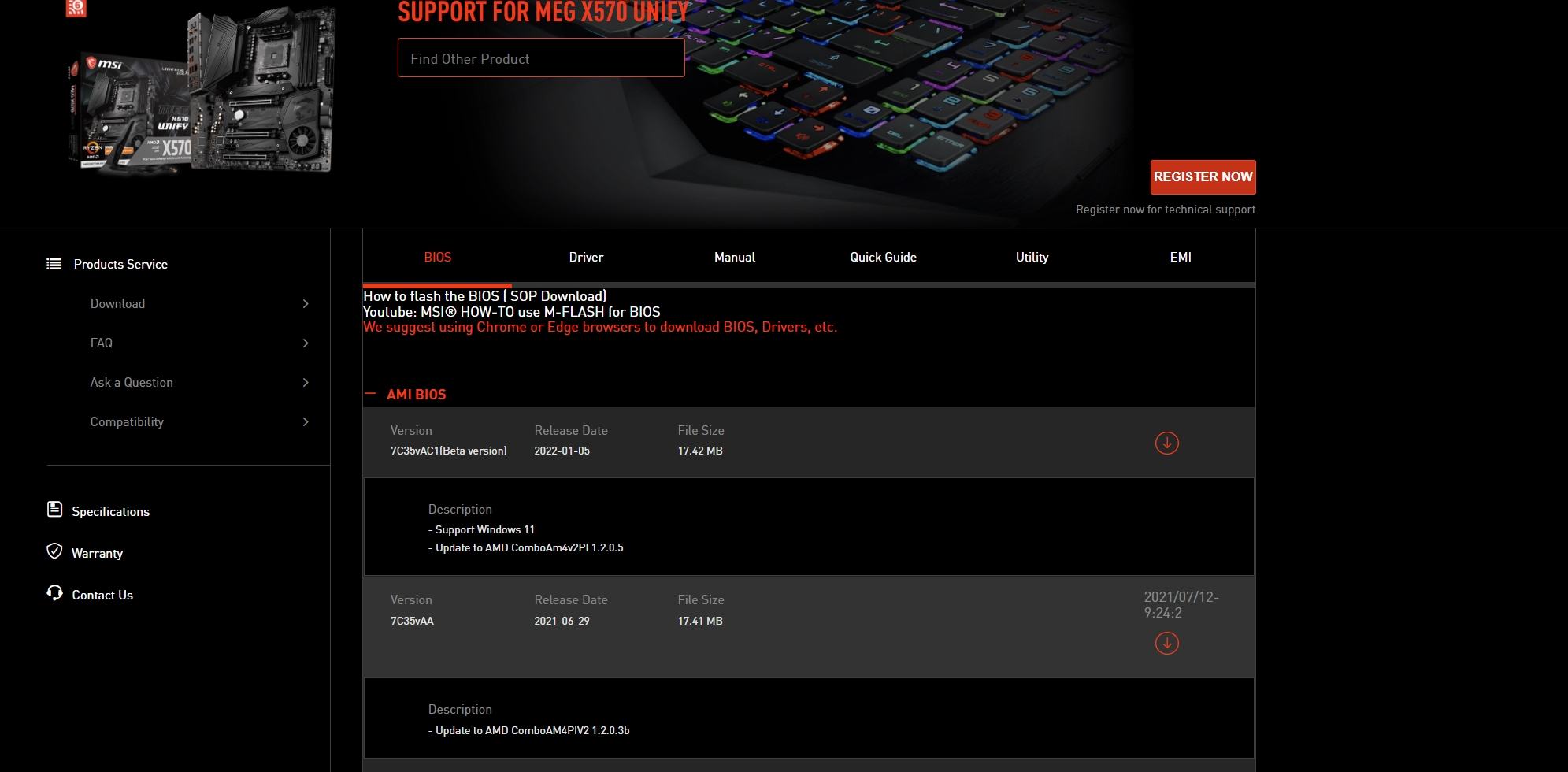Open the EMI tab

pyautogui.click(x=1181, y=257)
